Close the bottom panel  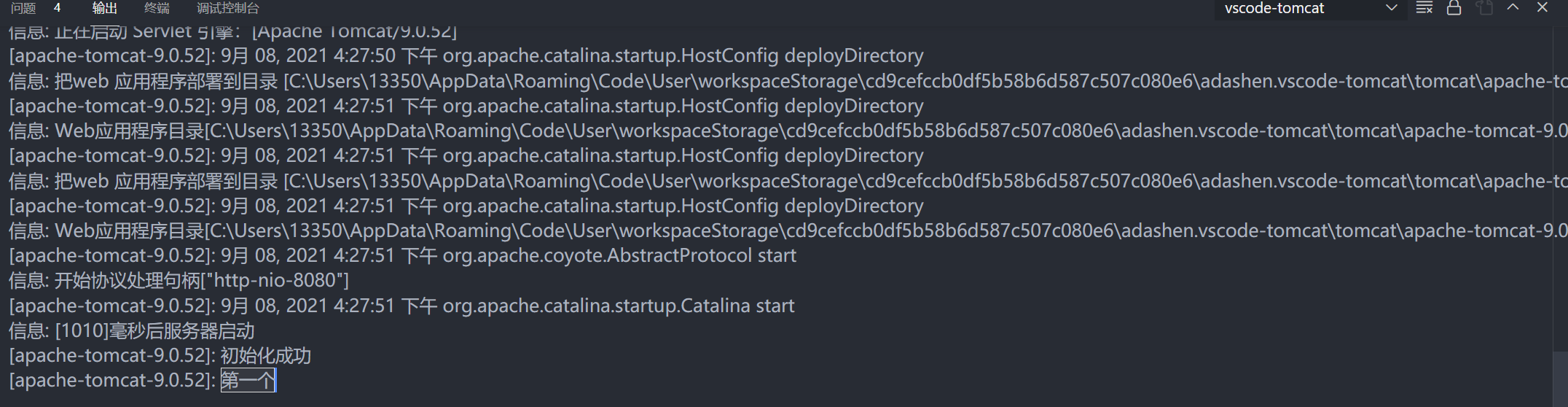point(1542,7)
